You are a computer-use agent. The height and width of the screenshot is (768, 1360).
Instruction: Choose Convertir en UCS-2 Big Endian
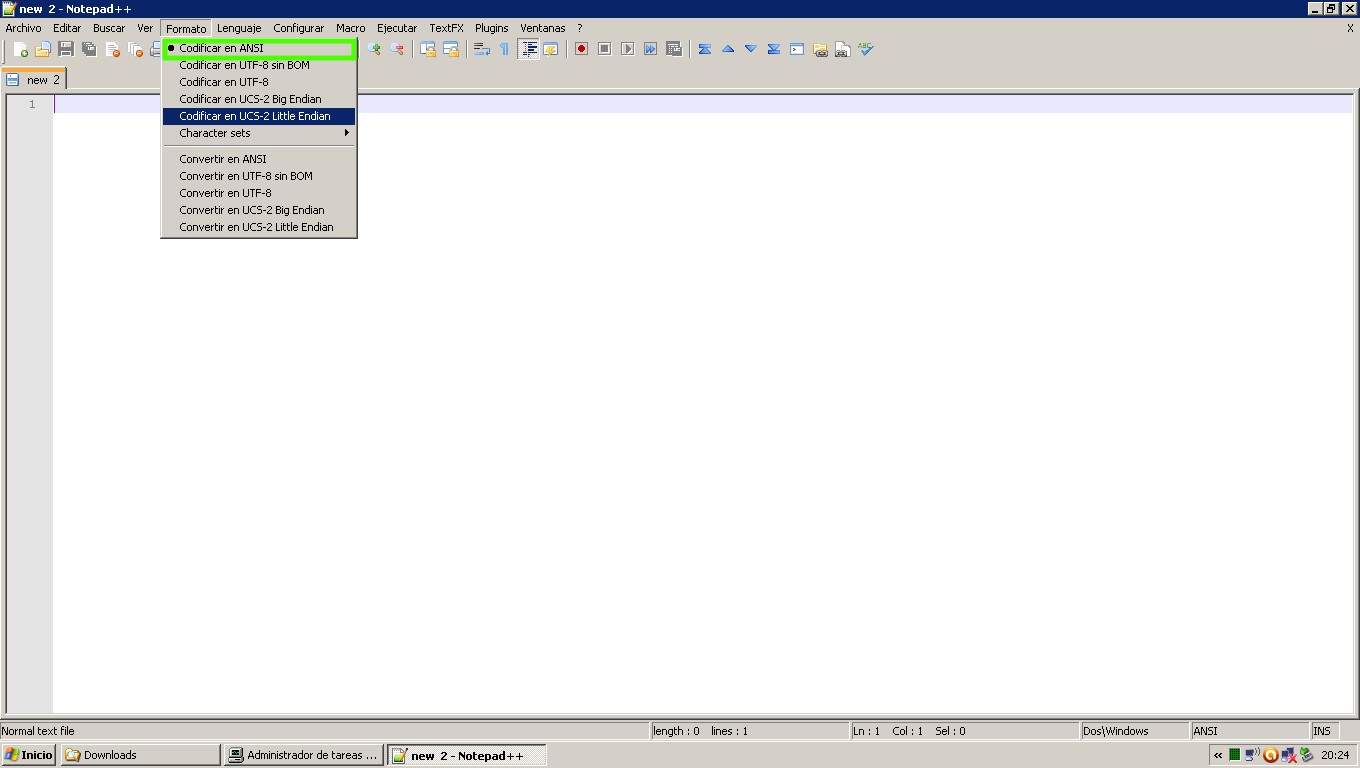[259, 210]
